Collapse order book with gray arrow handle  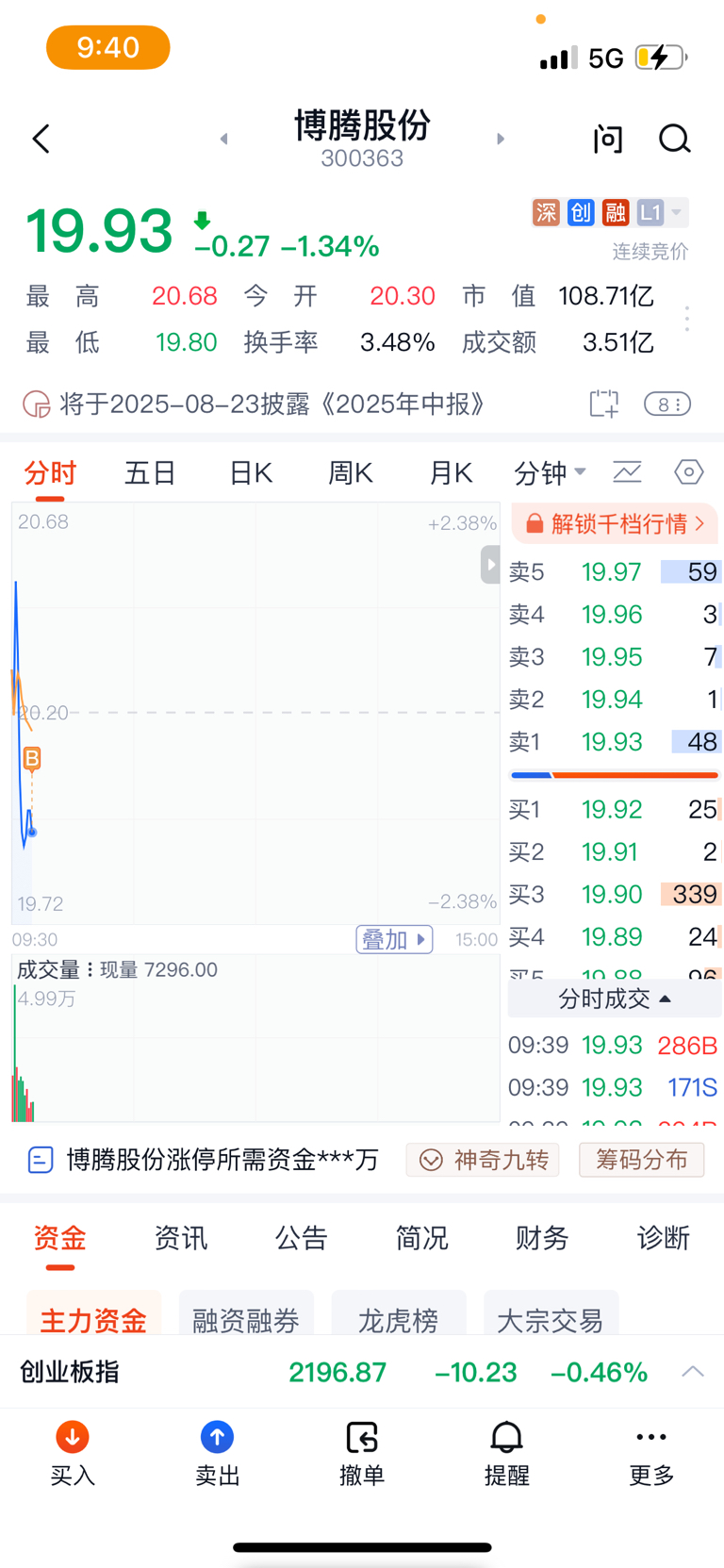pos(490,565)
